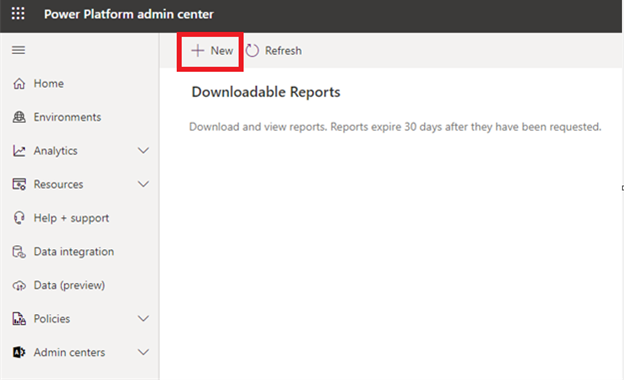
Task: Go to Home in the sidebar
Action: pyautogui.click(x=49, y=84)
